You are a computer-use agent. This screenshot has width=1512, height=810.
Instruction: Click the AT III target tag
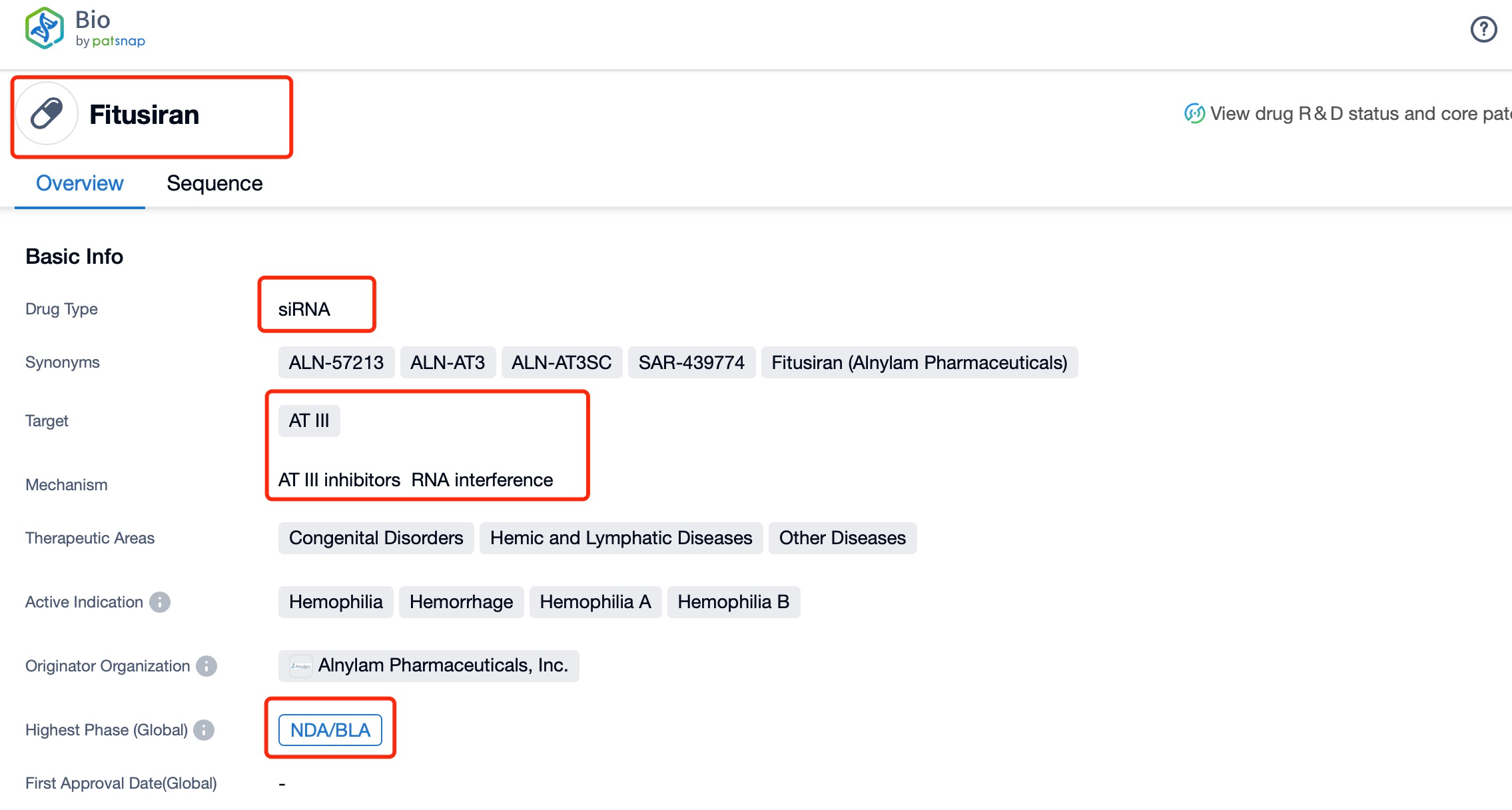(x=309, y=421)
